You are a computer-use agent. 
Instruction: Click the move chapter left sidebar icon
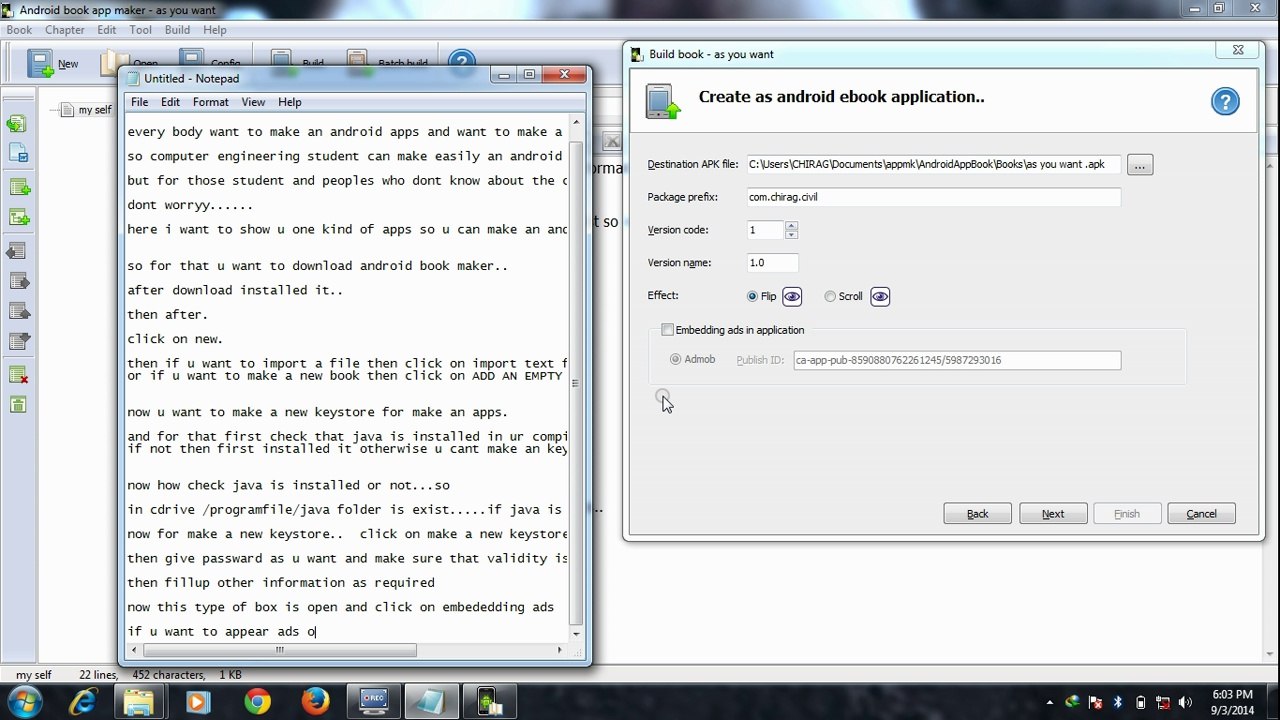click(x=18, y=250)
